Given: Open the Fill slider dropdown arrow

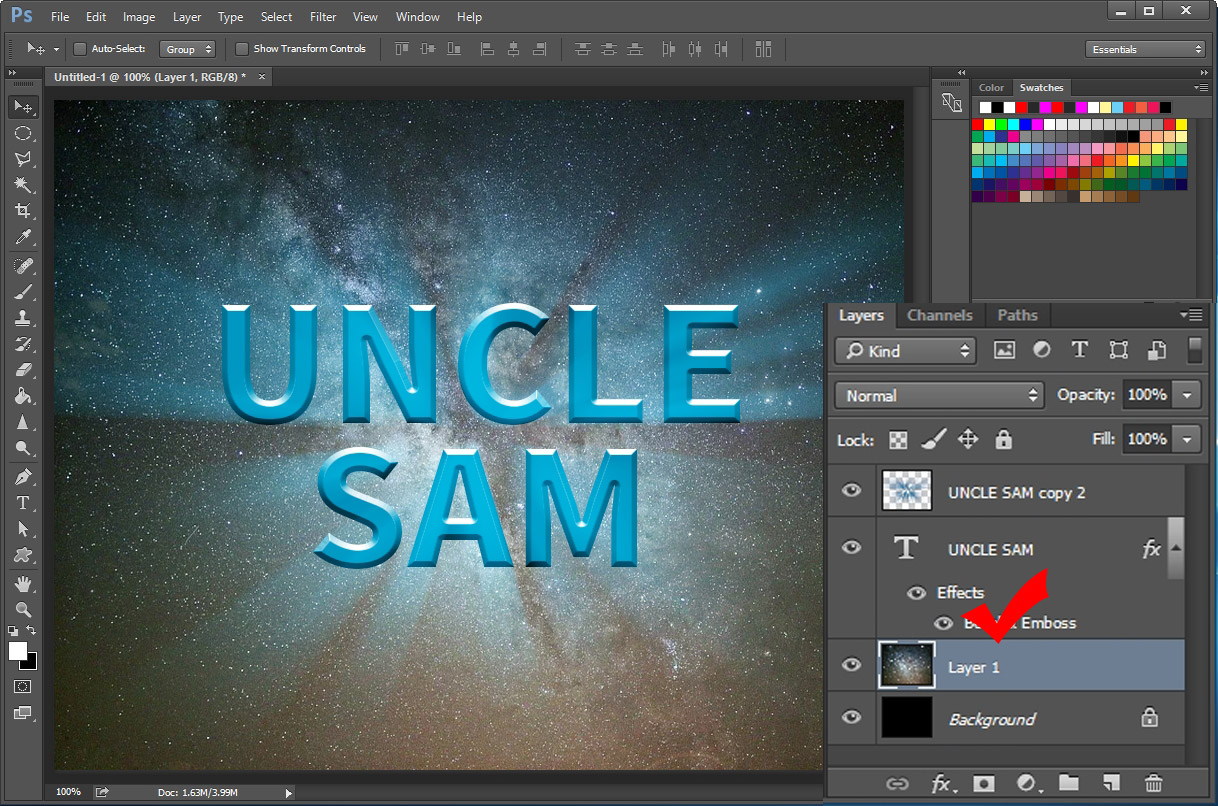Looking at the screenshot, I should (x=1186, y=439).
